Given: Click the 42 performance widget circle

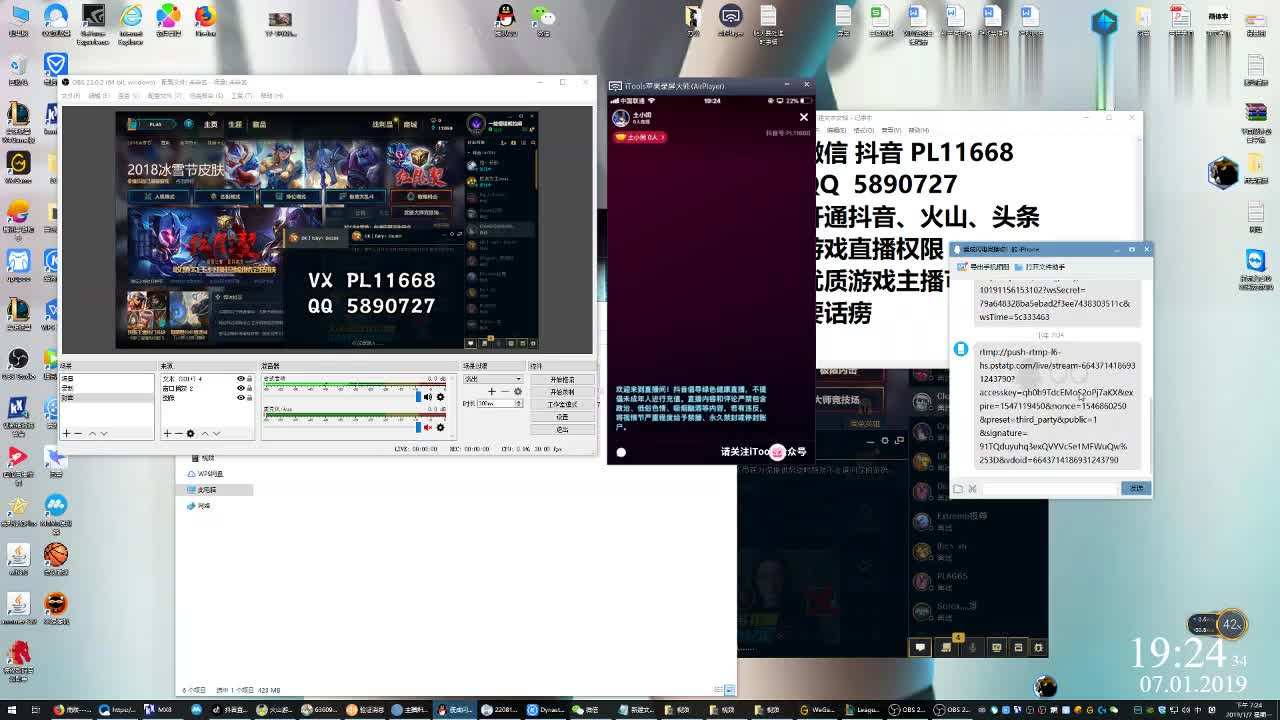Looking at the screenshot, I should pos(1232,625).
